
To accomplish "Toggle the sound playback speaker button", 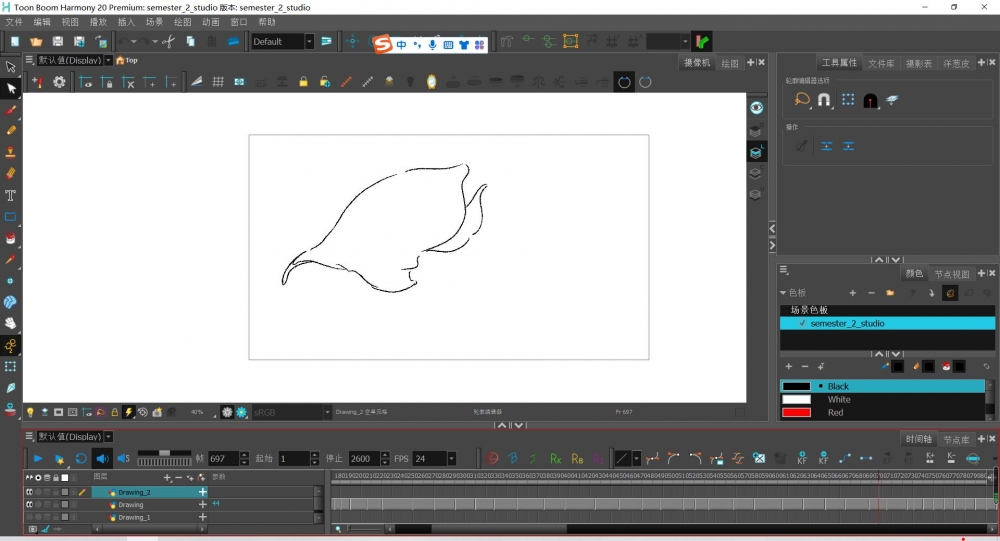I will (x=102, y=459).
